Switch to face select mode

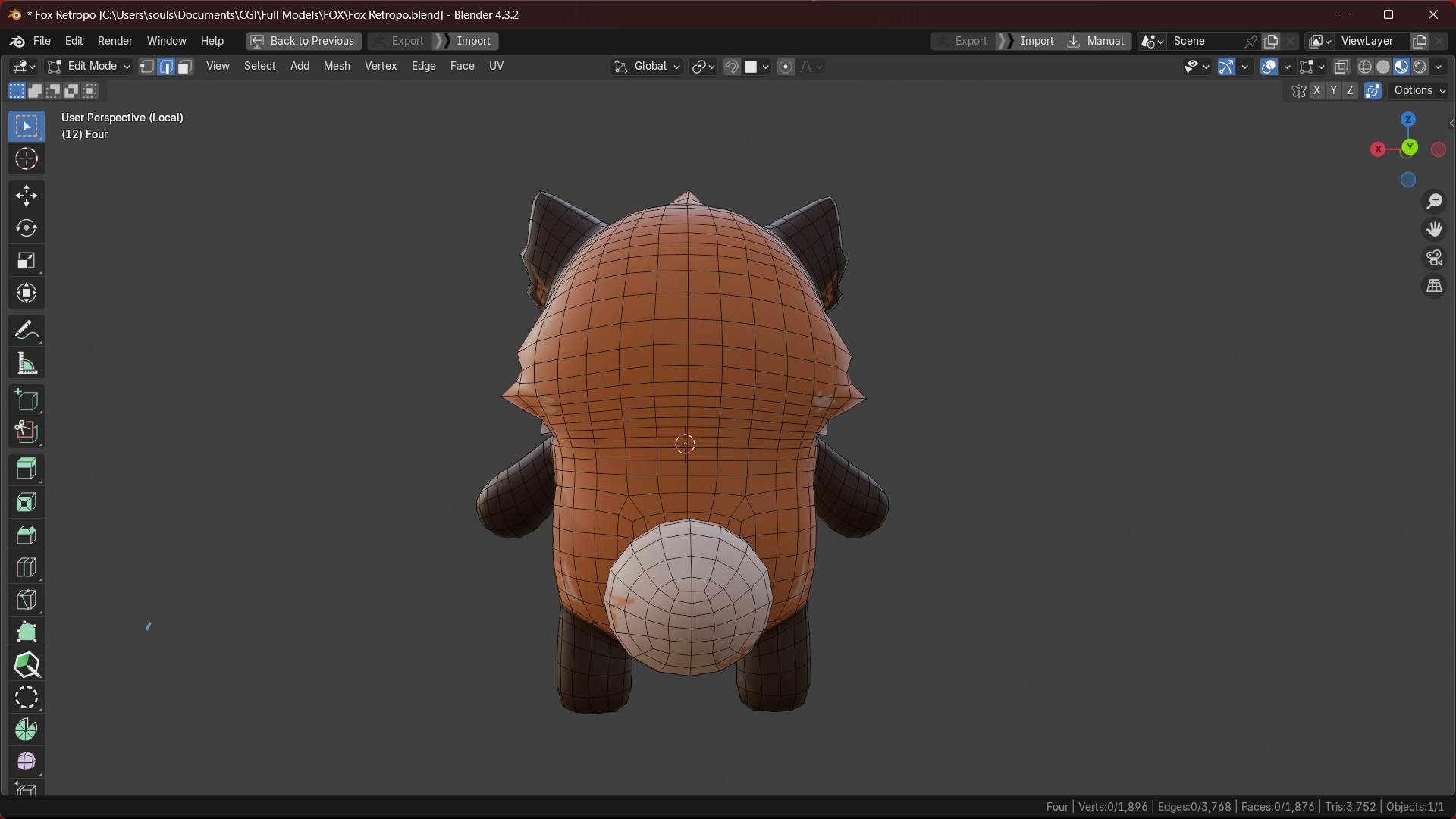[185, 67]
